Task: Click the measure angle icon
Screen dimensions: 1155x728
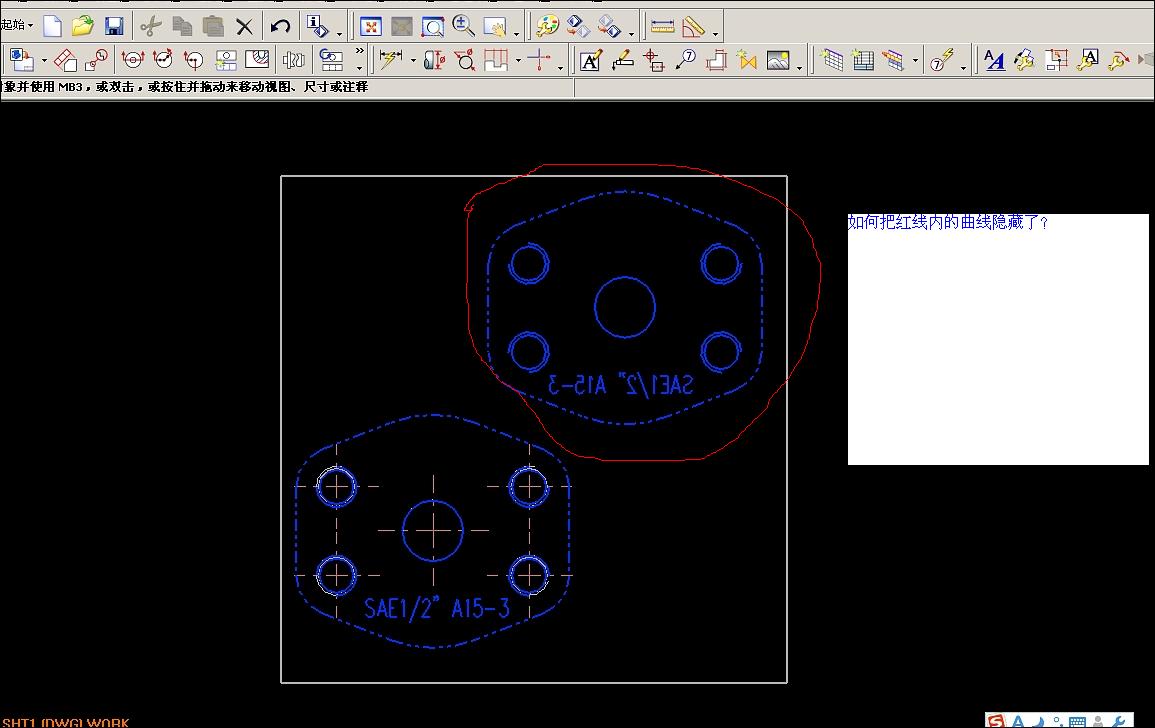Action: (693, 27)
